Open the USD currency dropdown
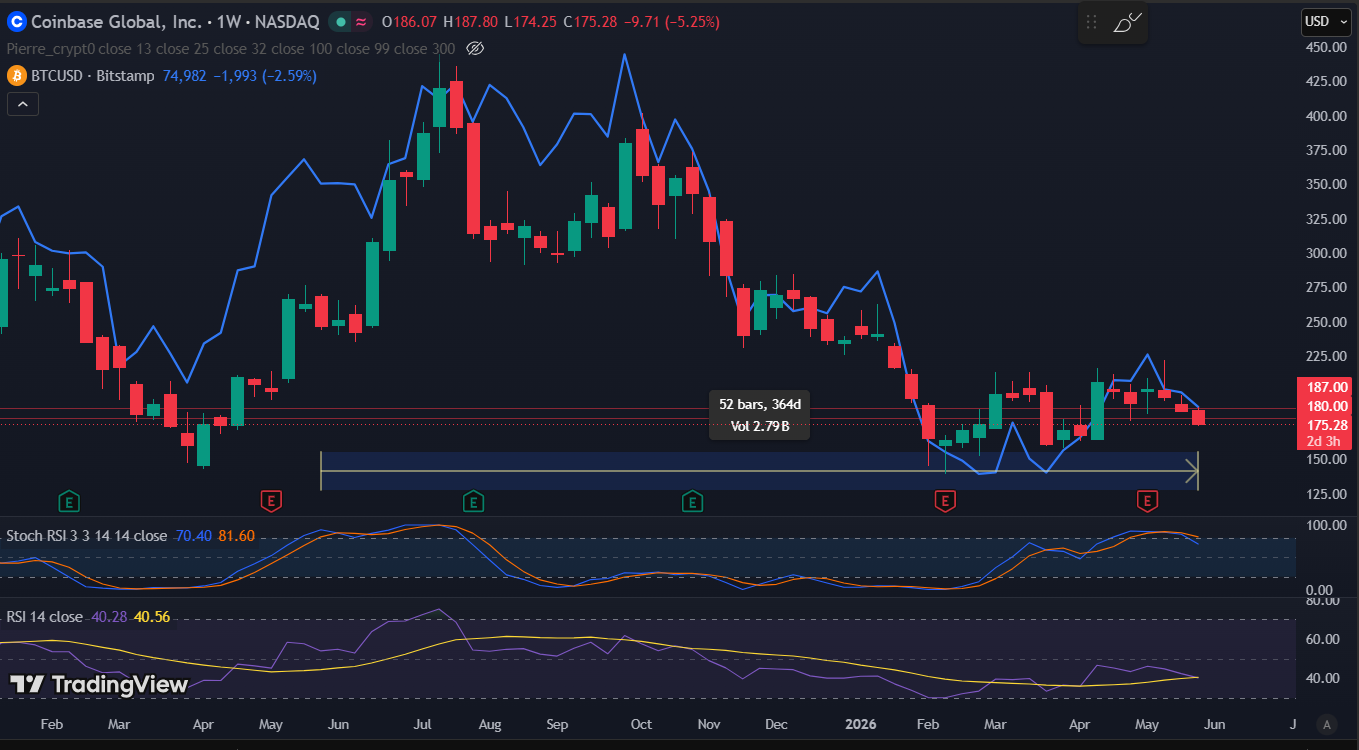This screenshot has width=1359, height=750. click(x=1323, y=21)
